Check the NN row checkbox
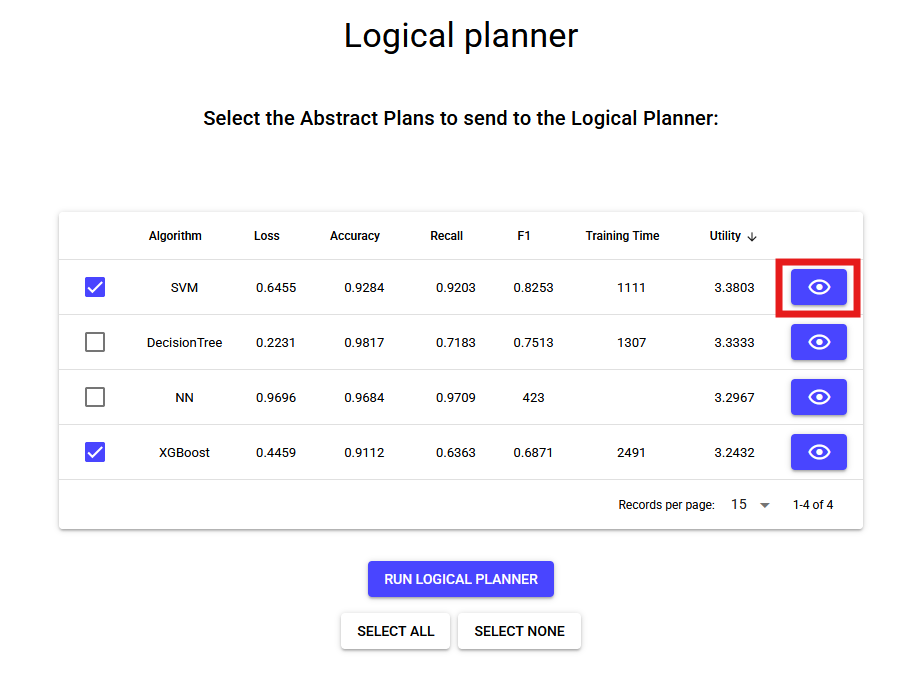921x677 pixels. click(x=95, y=397)
